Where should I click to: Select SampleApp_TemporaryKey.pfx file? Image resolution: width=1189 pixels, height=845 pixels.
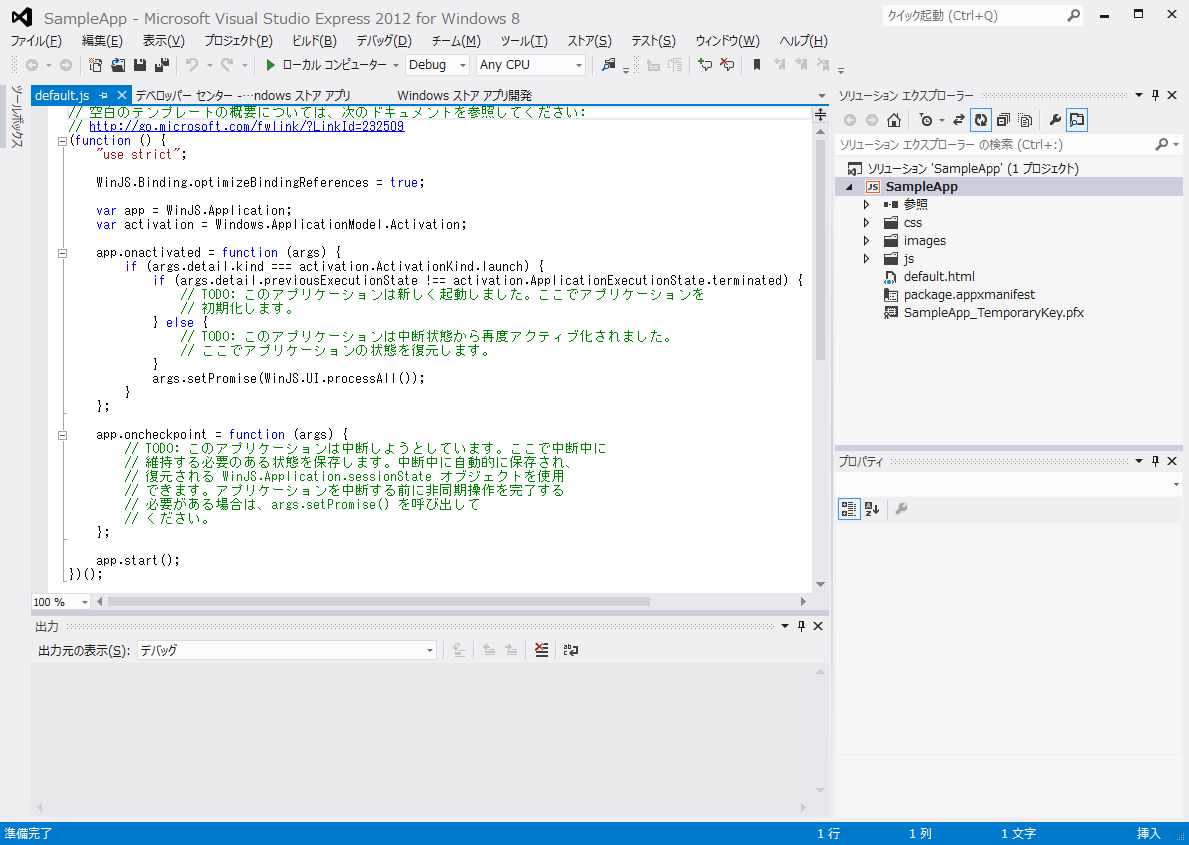click(993, 313)
